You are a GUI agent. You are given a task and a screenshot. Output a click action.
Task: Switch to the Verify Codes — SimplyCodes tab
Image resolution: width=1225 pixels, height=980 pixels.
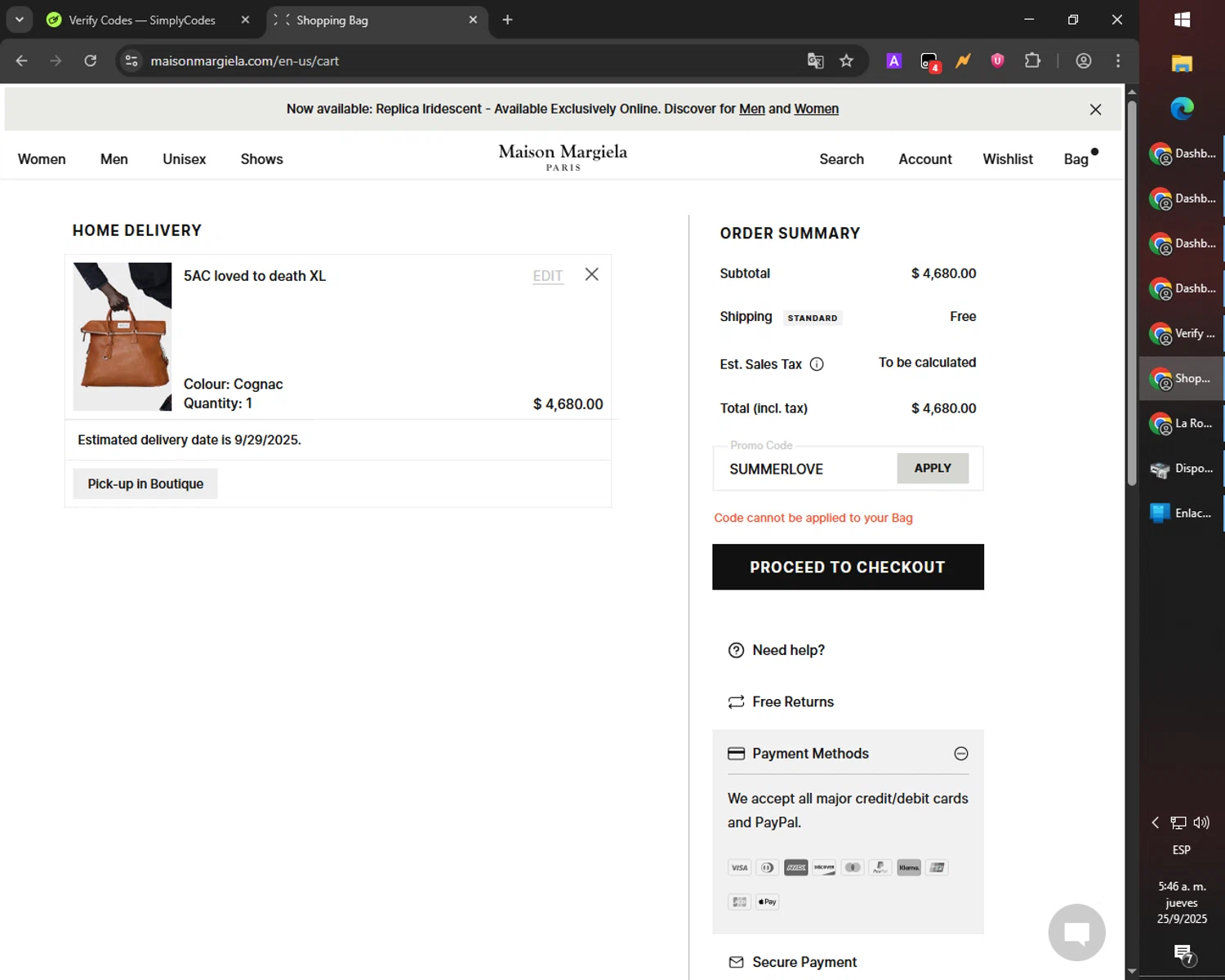[142, 20]
